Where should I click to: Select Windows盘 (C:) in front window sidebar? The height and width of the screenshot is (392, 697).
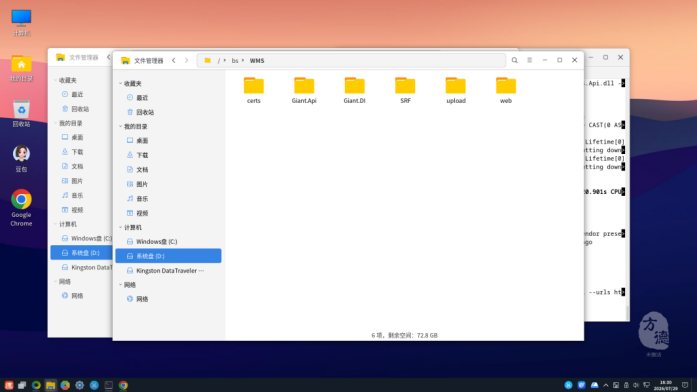pyautogui.click(x=168, y=241)
